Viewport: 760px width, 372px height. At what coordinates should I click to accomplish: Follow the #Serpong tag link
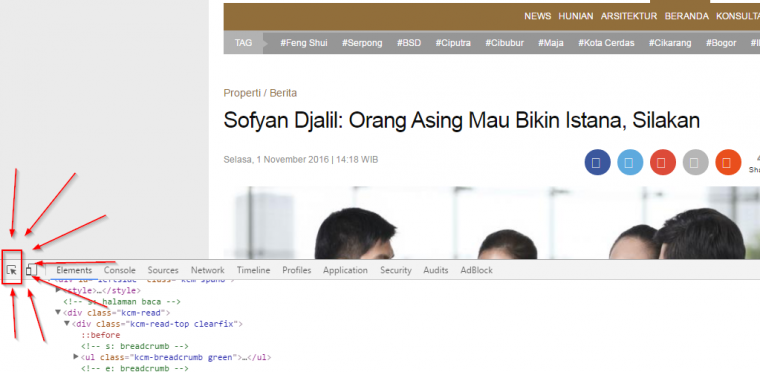(x=362, y=43)
